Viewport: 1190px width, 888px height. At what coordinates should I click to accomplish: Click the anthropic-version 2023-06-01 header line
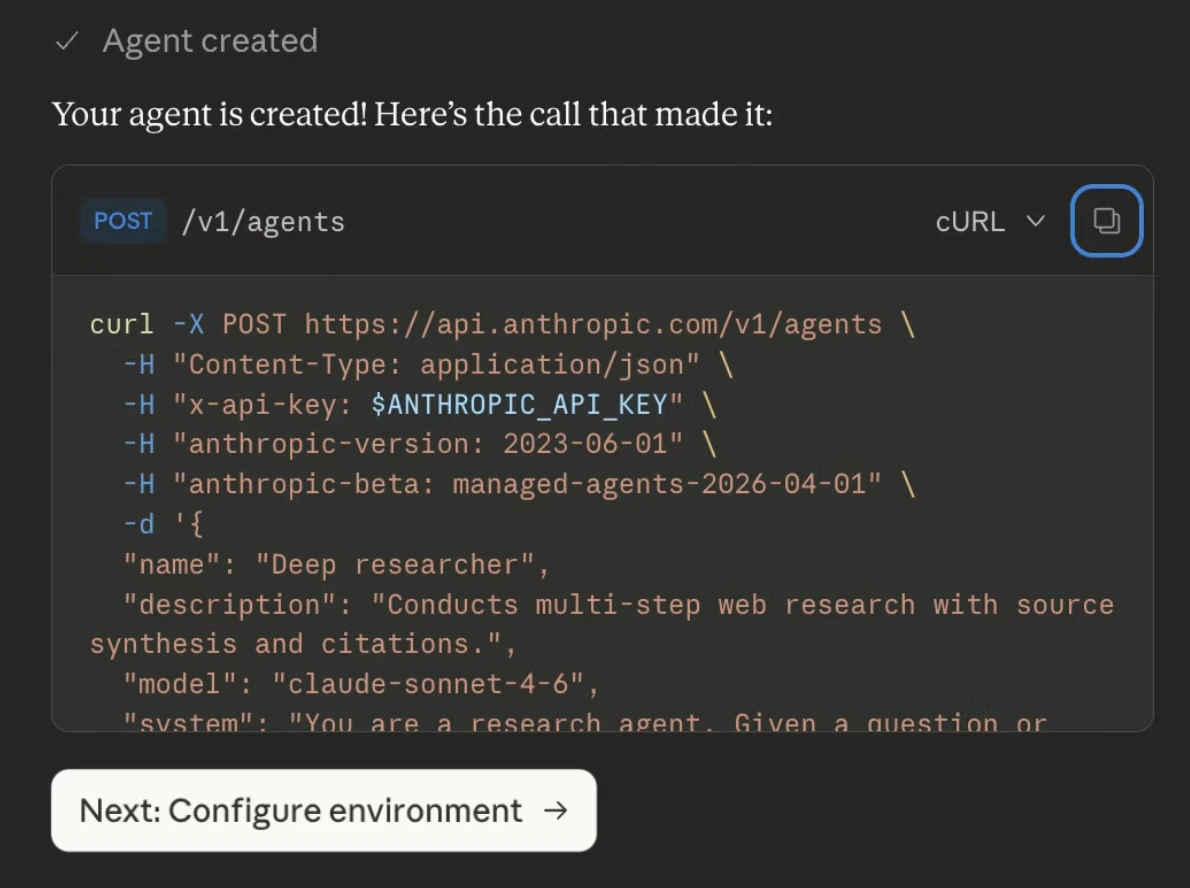[x=419, y=444]
